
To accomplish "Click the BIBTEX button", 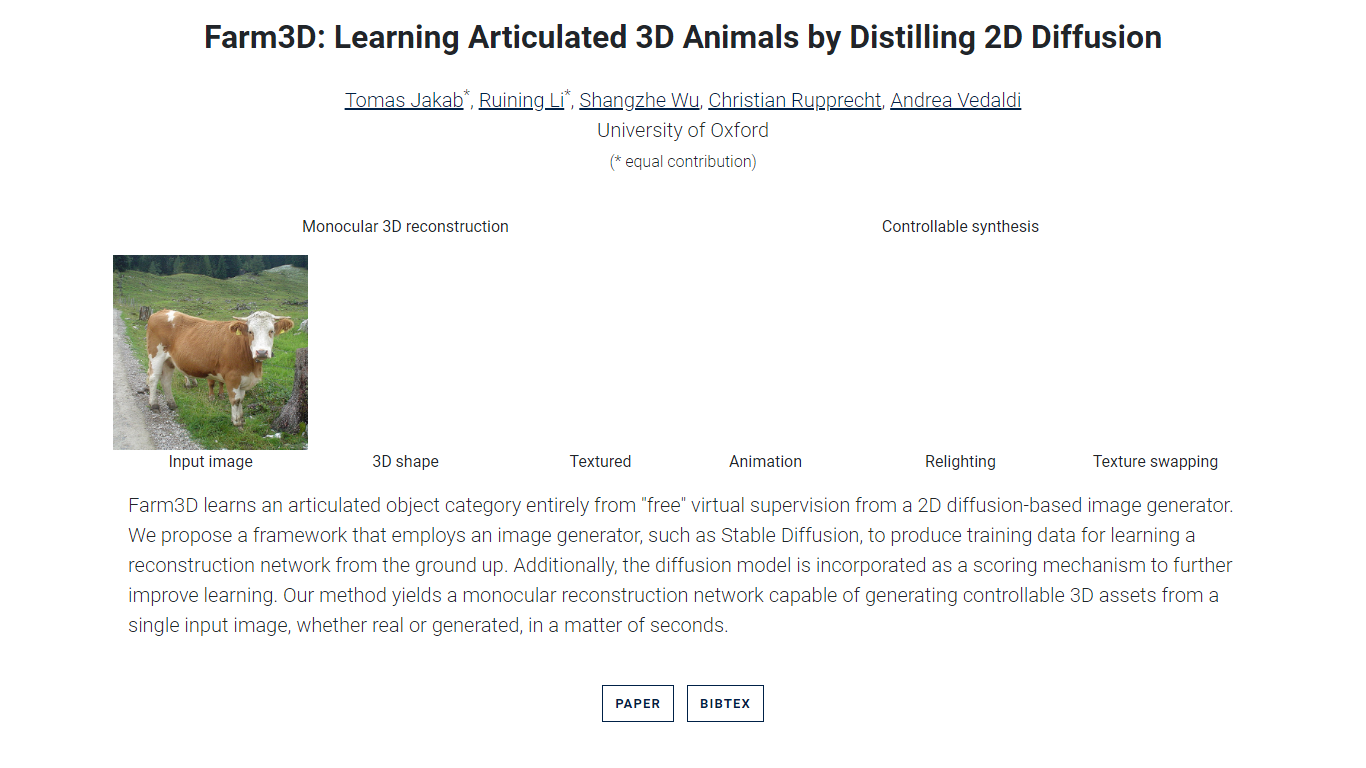I will [725, 703].
